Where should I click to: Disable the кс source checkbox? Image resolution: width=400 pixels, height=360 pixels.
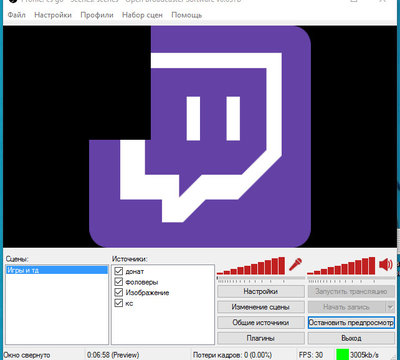click(119, 303)
